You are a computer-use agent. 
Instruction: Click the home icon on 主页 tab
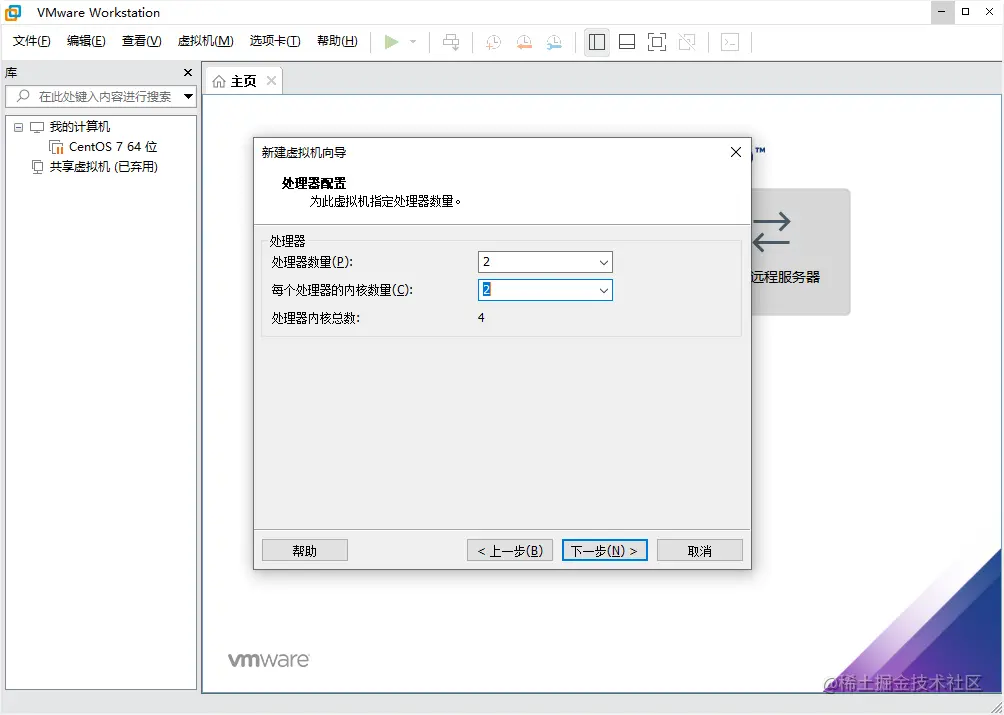coord(219,81)
